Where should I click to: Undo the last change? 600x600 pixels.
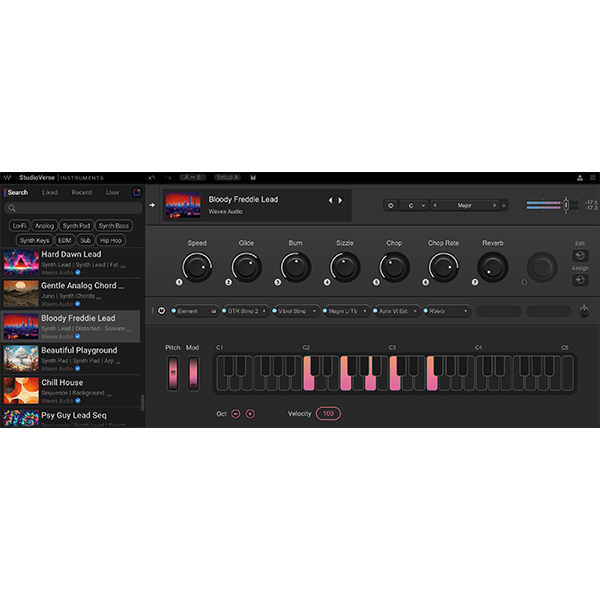point(152,178)
